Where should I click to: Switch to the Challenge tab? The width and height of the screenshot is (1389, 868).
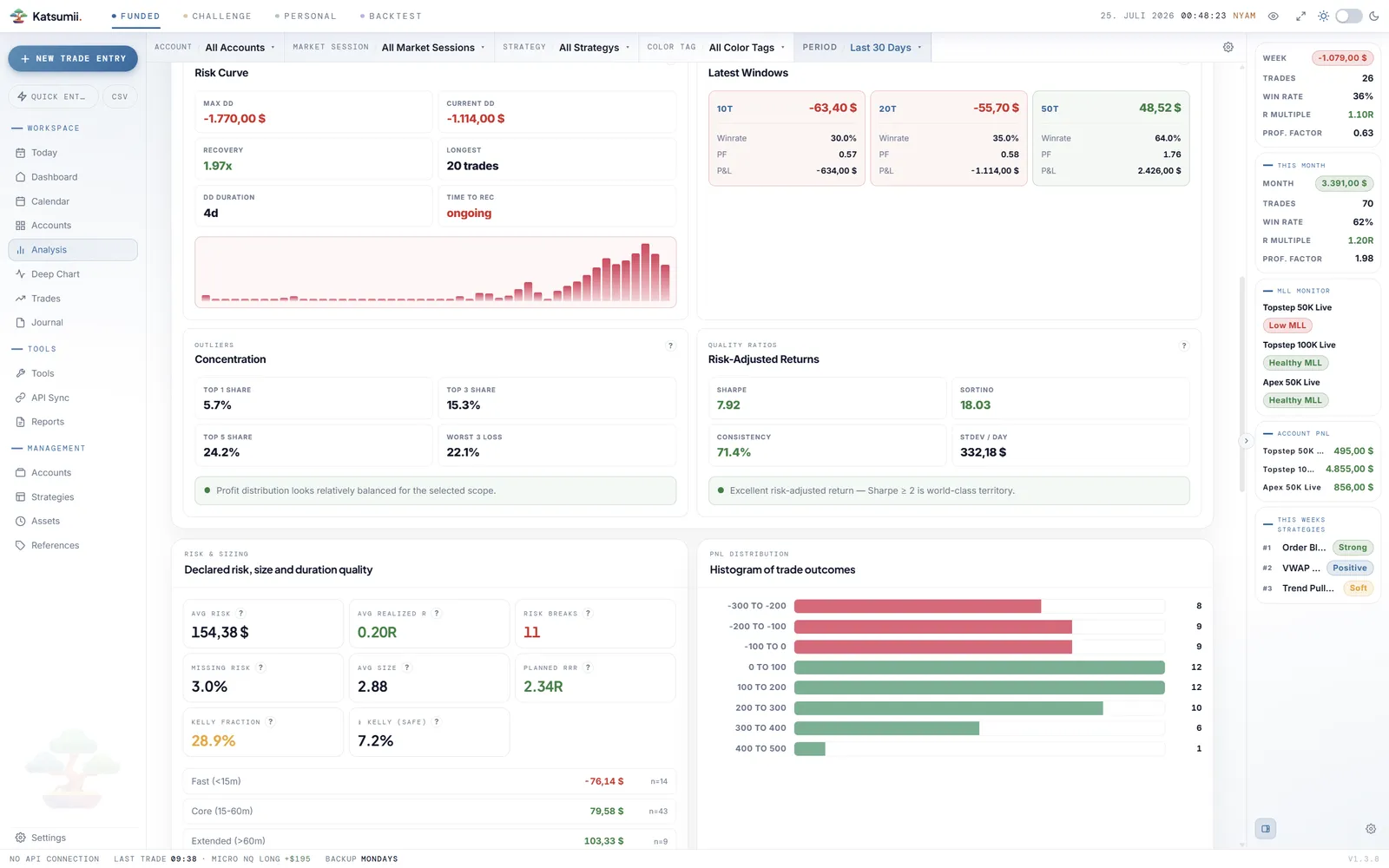tap(217, 16)
